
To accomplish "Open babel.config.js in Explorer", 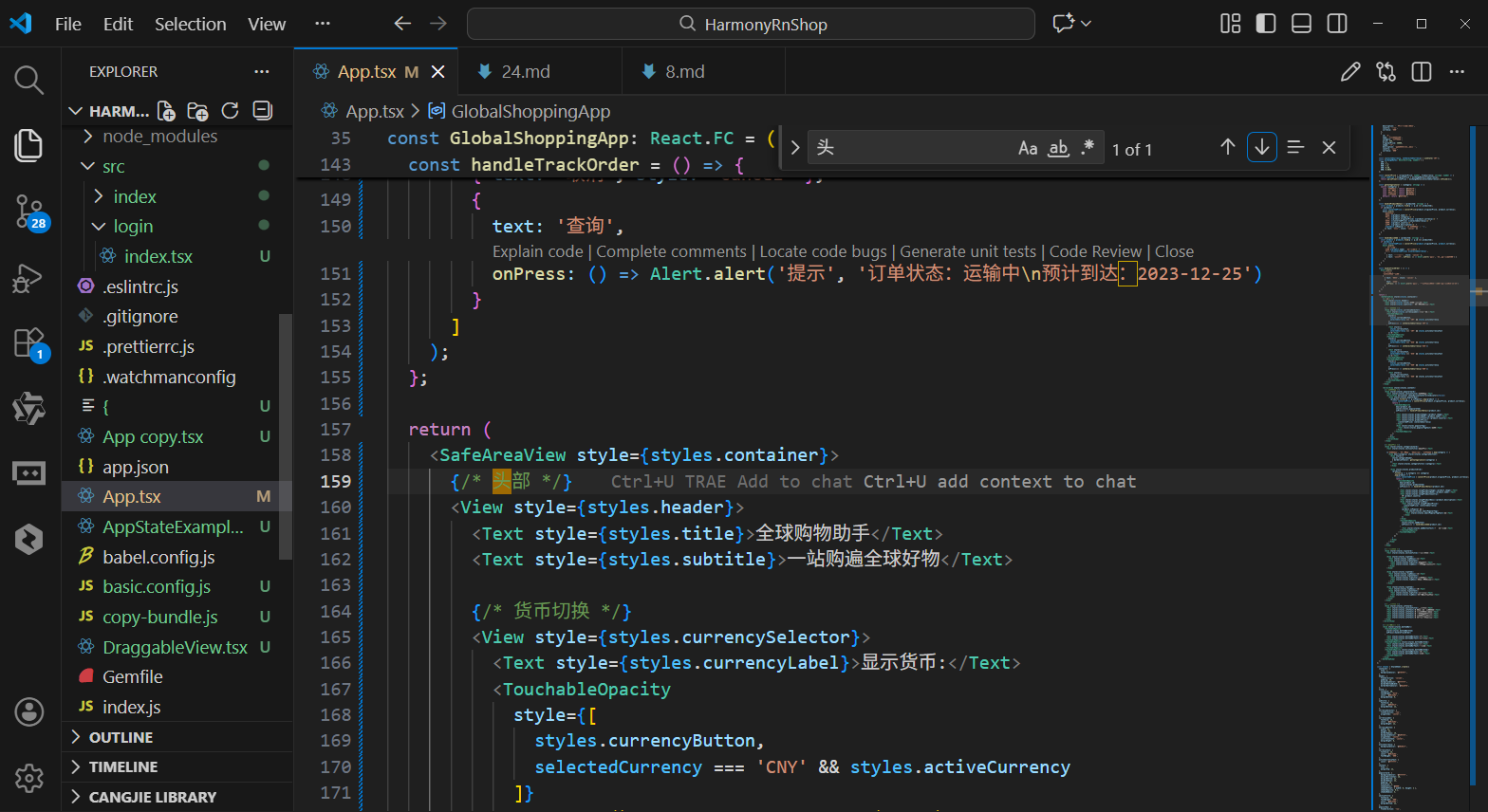I will click(x=158, y=557).
